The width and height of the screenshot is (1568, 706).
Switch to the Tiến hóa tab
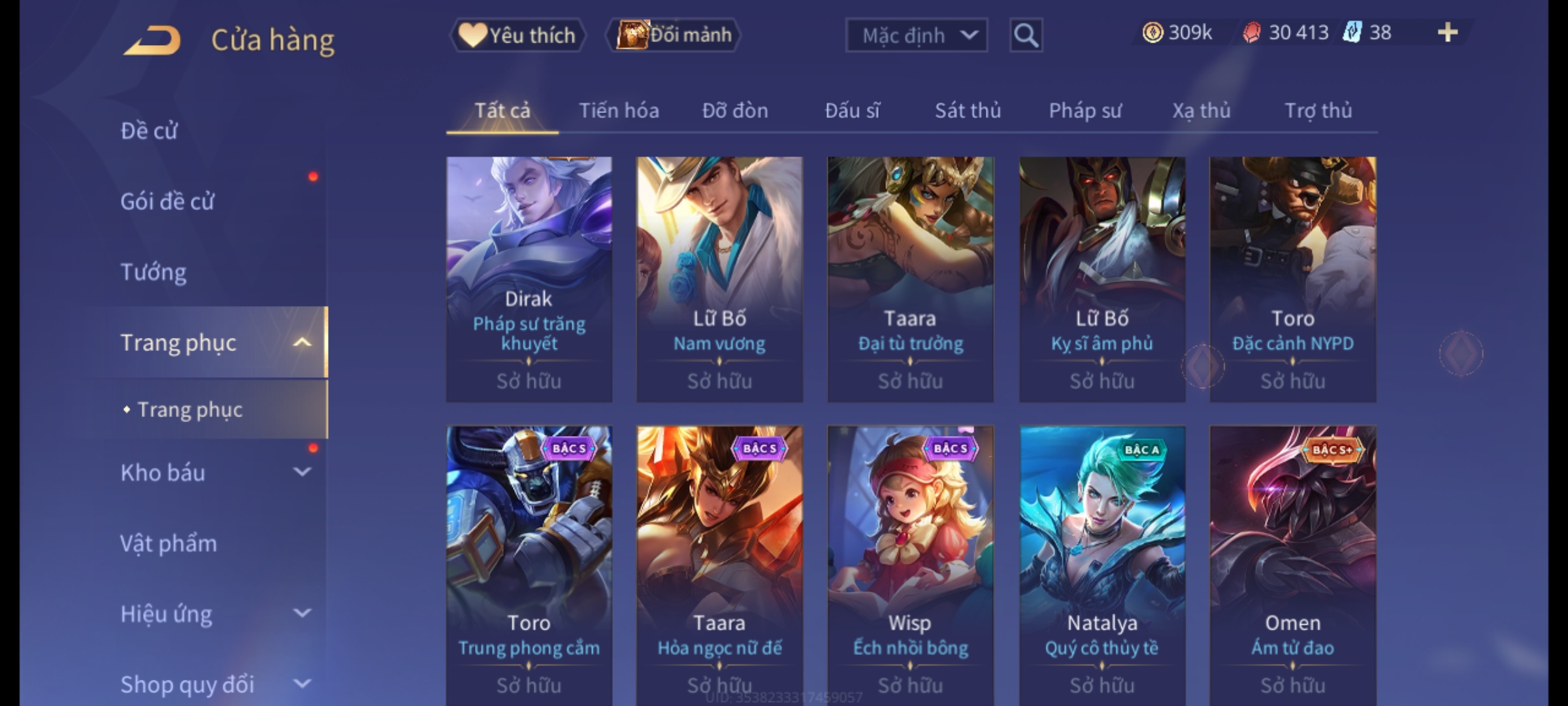619,110
